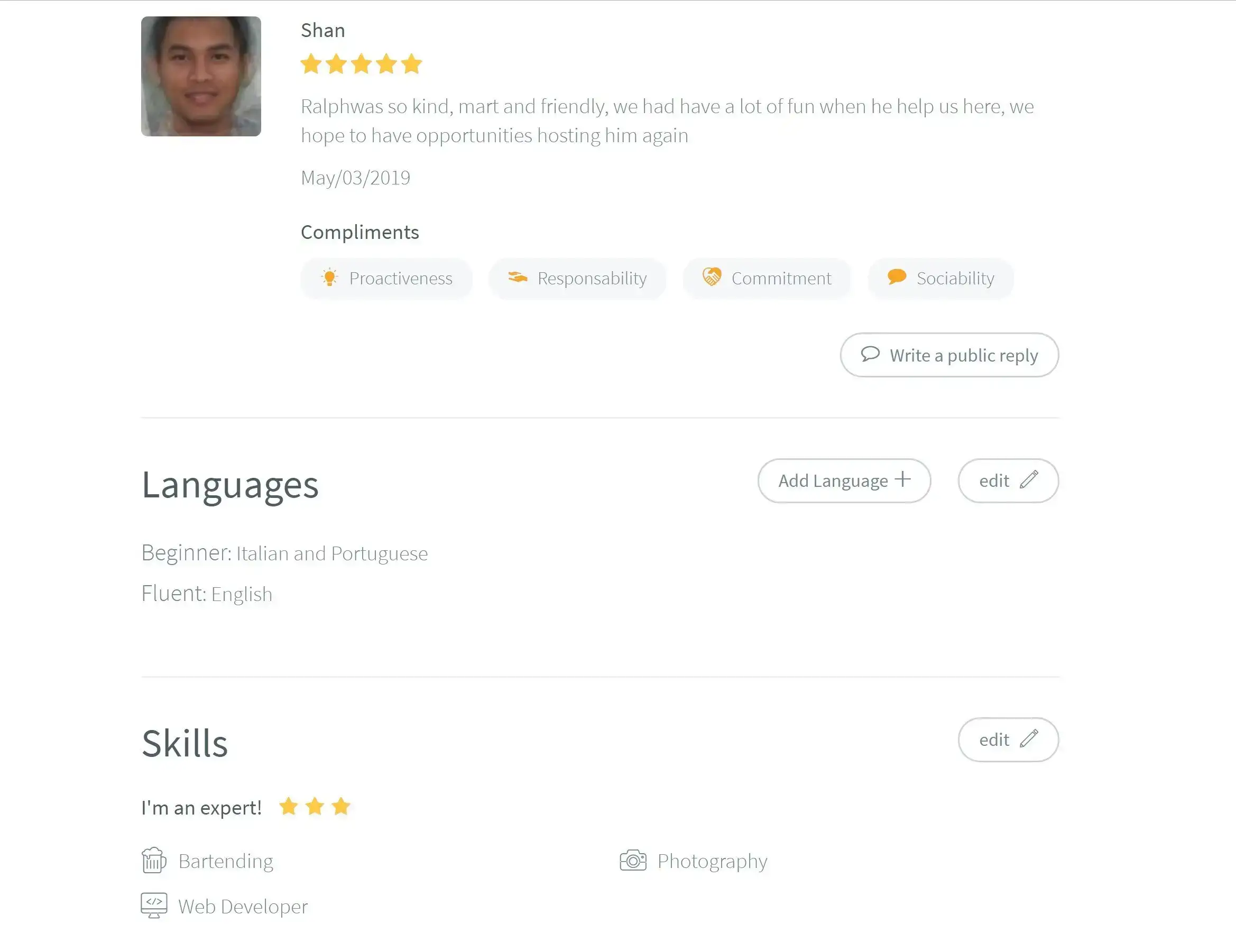This screenshot has height=952, width=1236.
Task: Click the expert level stars in Skills
Action: click(x=315, y=807)
